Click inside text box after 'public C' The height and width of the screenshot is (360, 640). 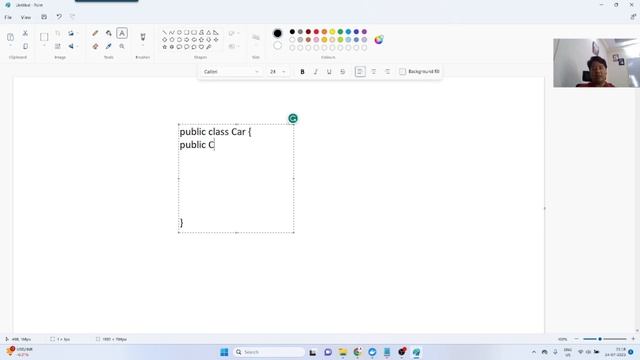point(216,145)
